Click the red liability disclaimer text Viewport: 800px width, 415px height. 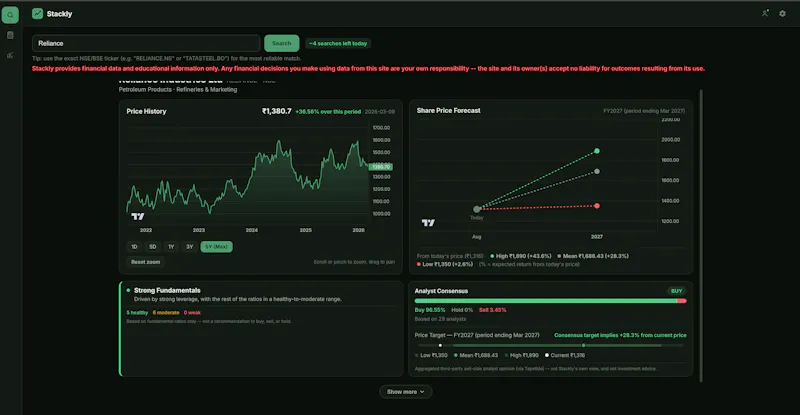(368, 68)
